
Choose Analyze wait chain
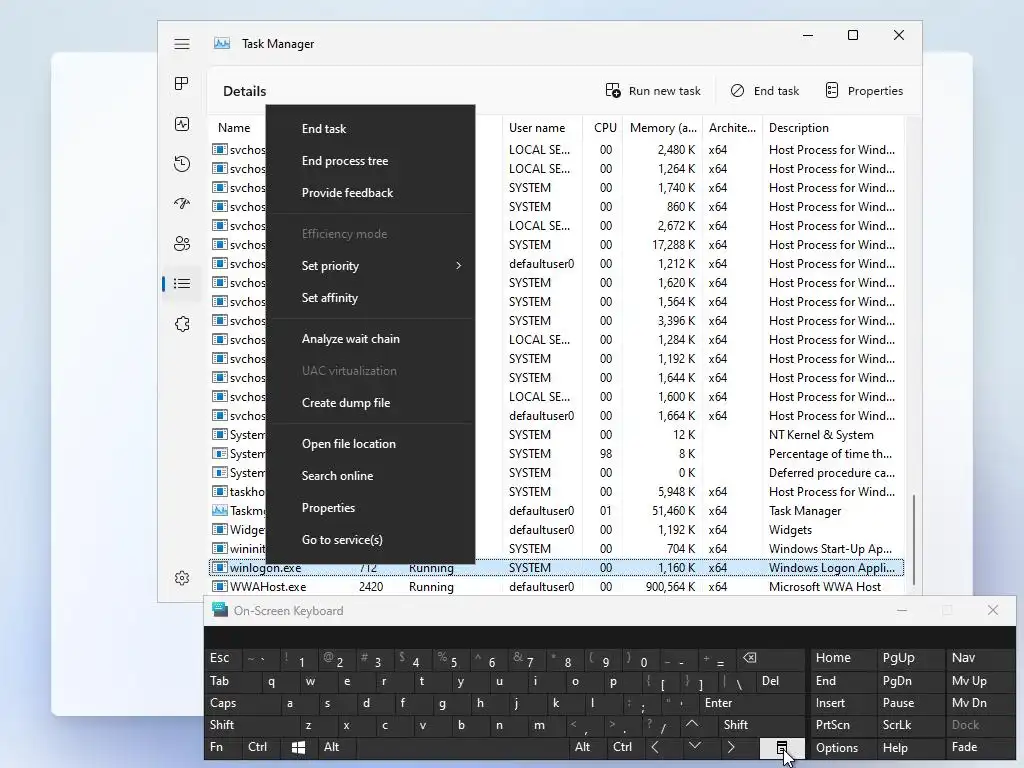click(370, 339)
